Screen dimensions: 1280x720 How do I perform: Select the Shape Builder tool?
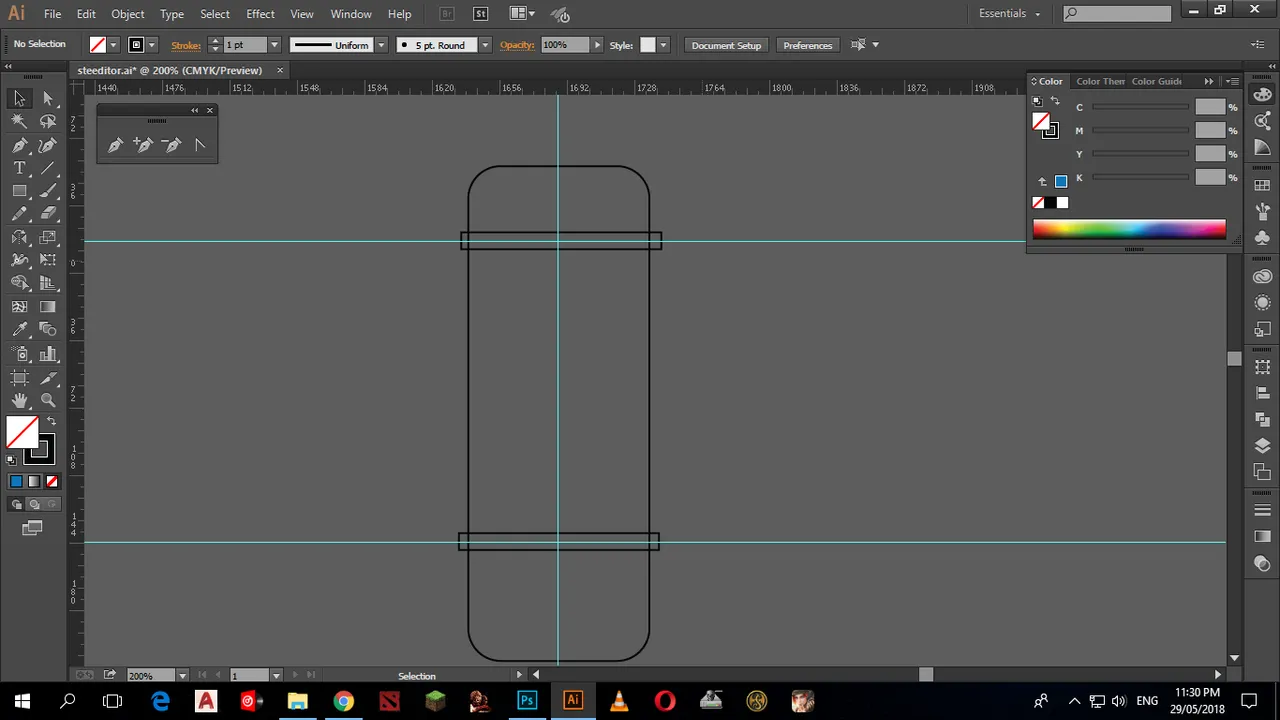tap(19, 283)
